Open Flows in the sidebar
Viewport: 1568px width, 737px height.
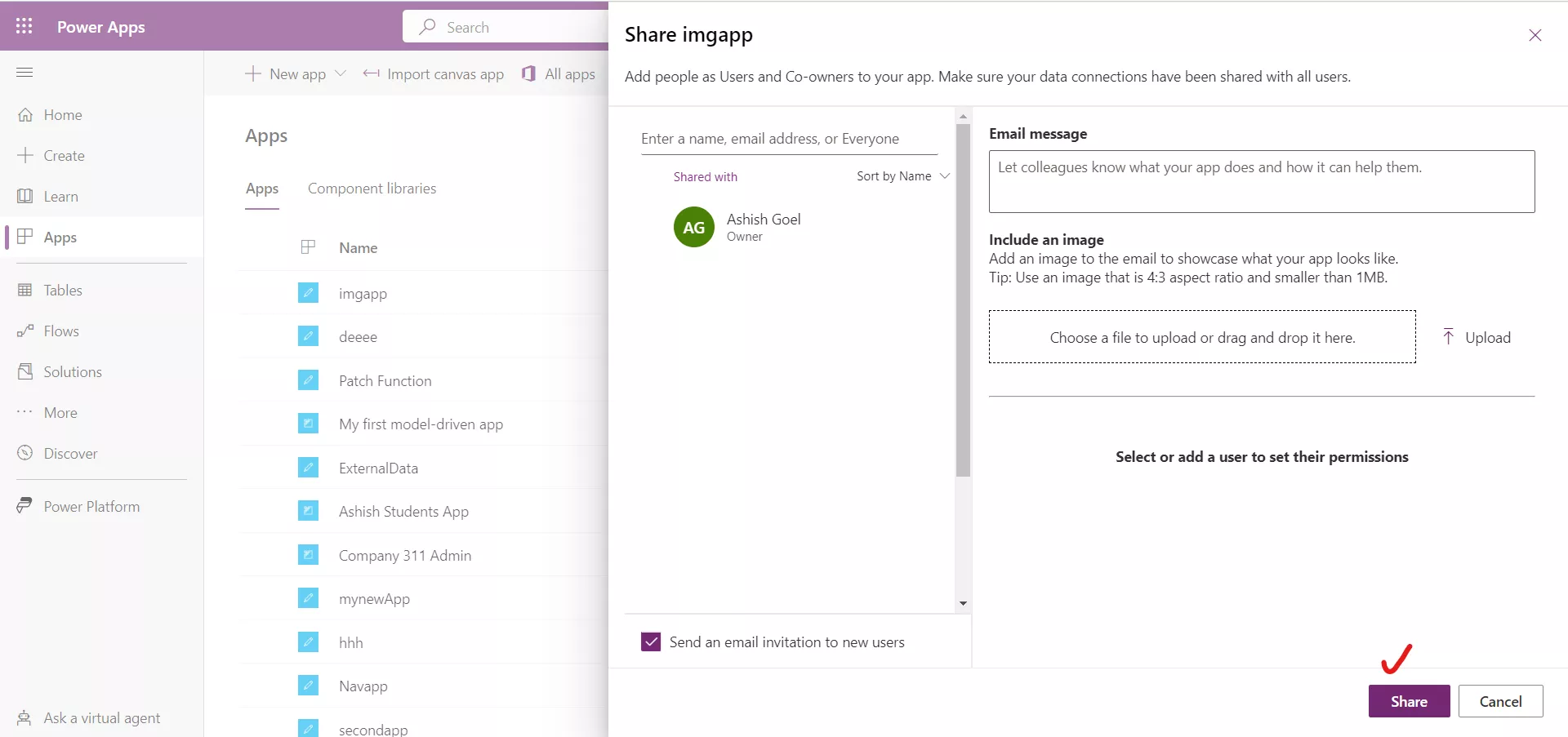coord(60,331)
